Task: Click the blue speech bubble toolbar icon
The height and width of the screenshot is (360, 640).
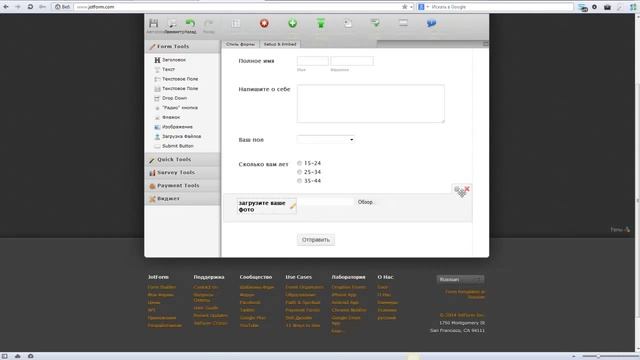Action: click(431, 23)
